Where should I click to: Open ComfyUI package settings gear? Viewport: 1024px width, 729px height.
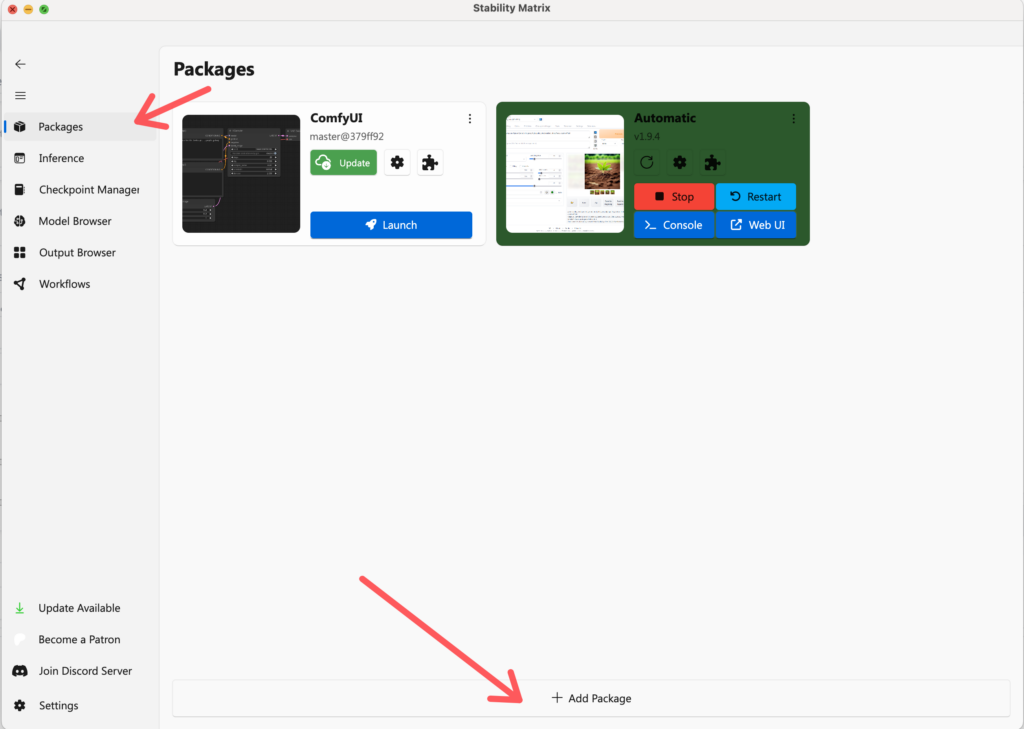tap(397, 163)
